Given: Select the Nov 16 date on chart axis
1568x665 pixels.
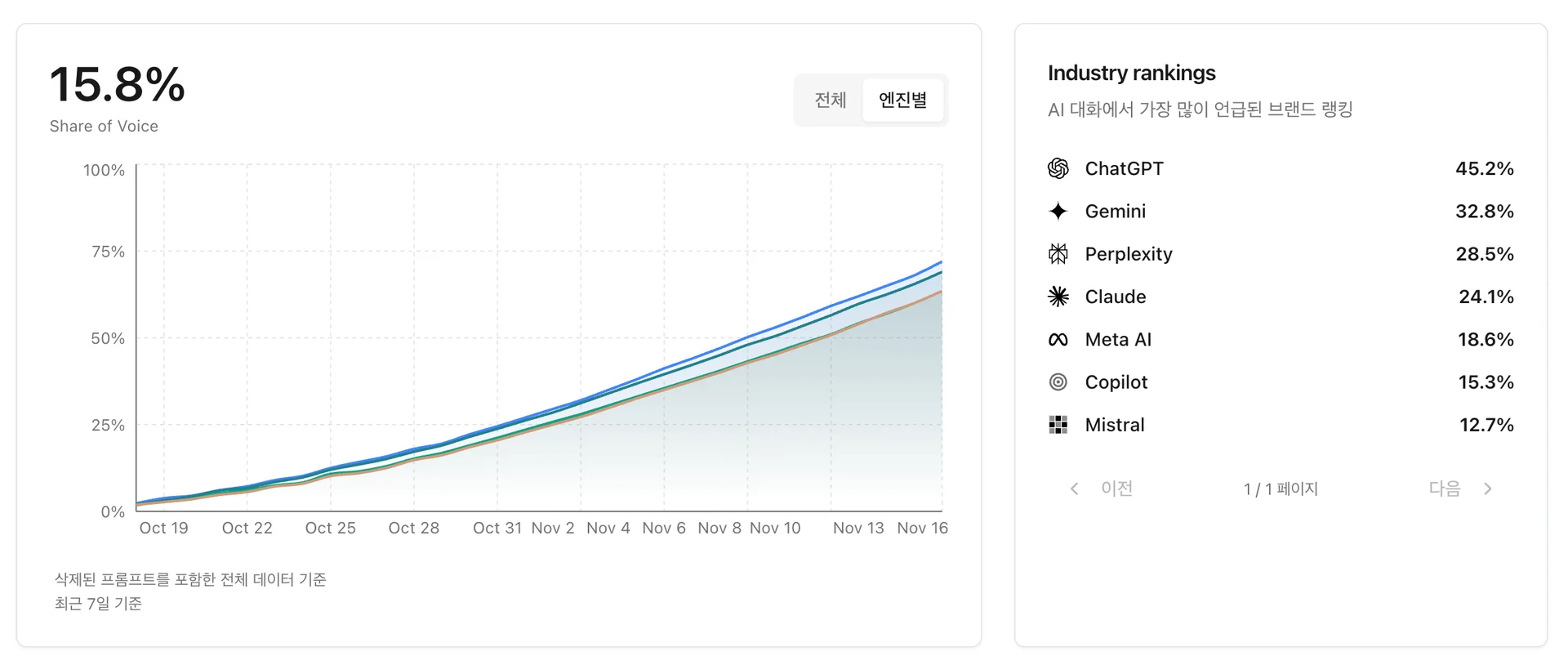Looking at the screenshot, I should tap(922, 529).
